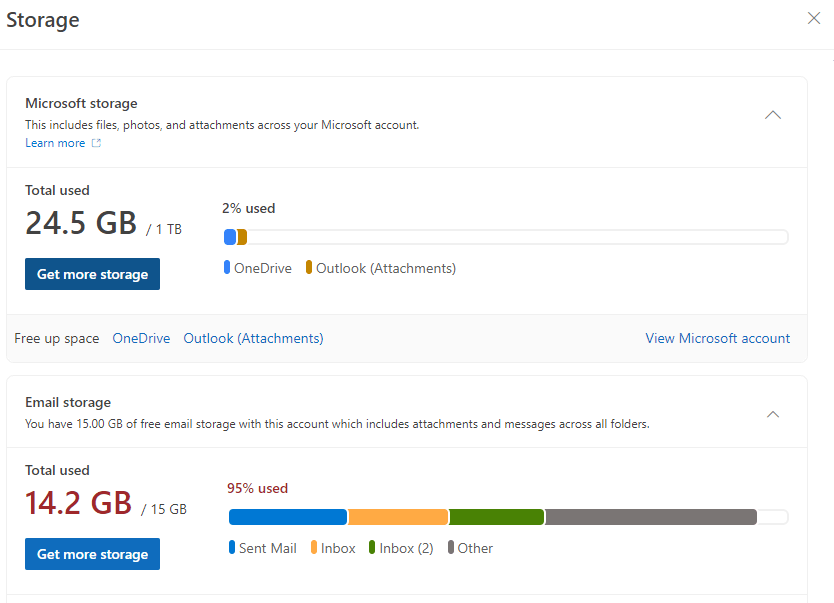Open the Learn more link
The image size is (834, 603).
[55, 143]
